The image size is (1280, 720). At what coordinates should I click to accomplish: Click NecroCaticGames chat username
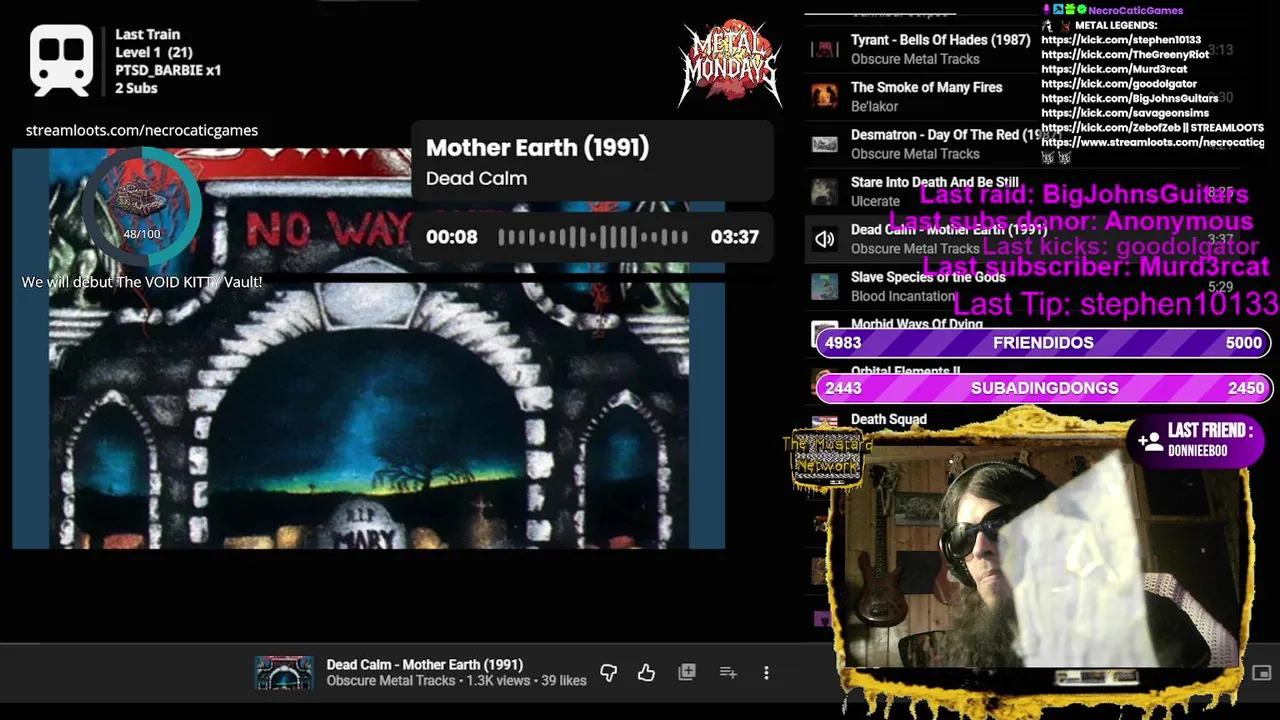[1135, 10]
